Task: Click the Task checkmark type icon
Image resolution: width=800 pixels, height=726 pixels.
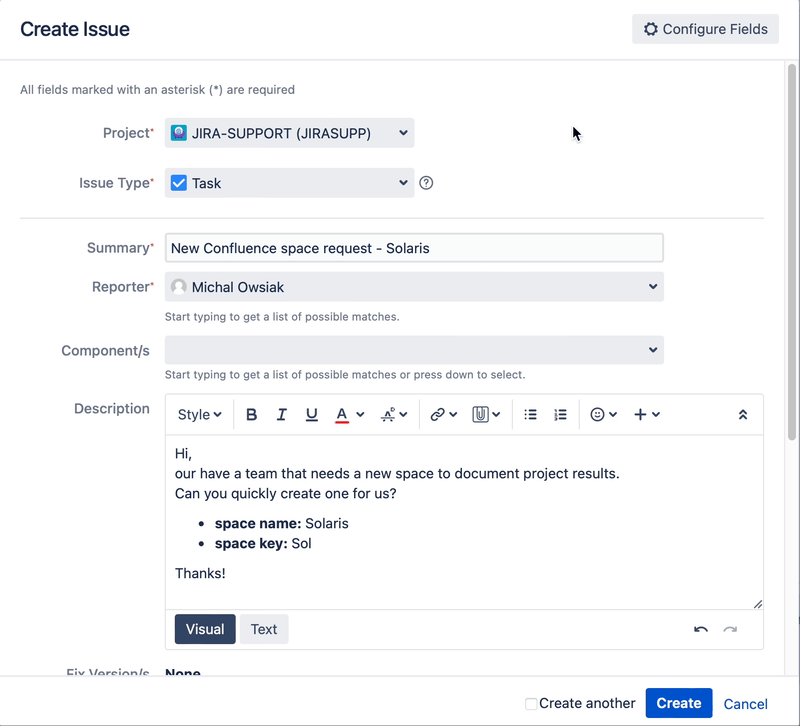Action: coord(179,183)
